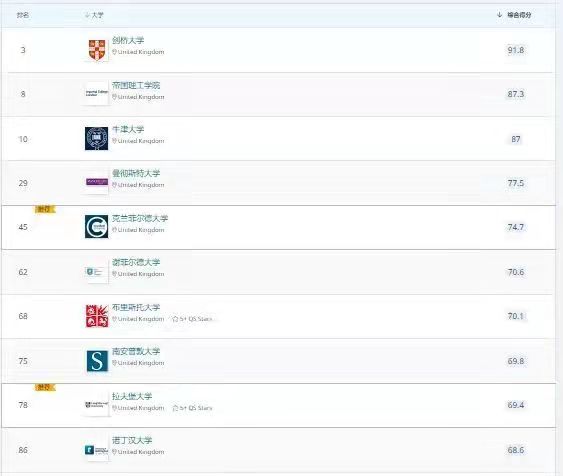The height and width of the screenshot is (476, 563).
Task: Open the Cambridge University crest logo
Action: (x=97, y=50)
